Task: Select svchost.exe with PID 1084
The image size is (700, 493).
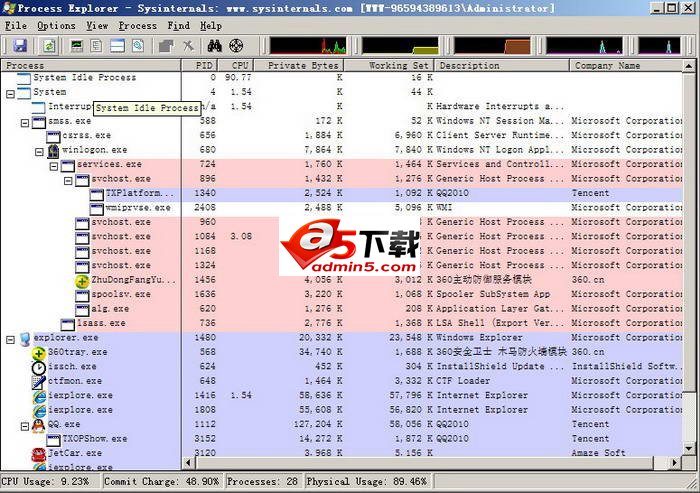Action: coord(342,237)
